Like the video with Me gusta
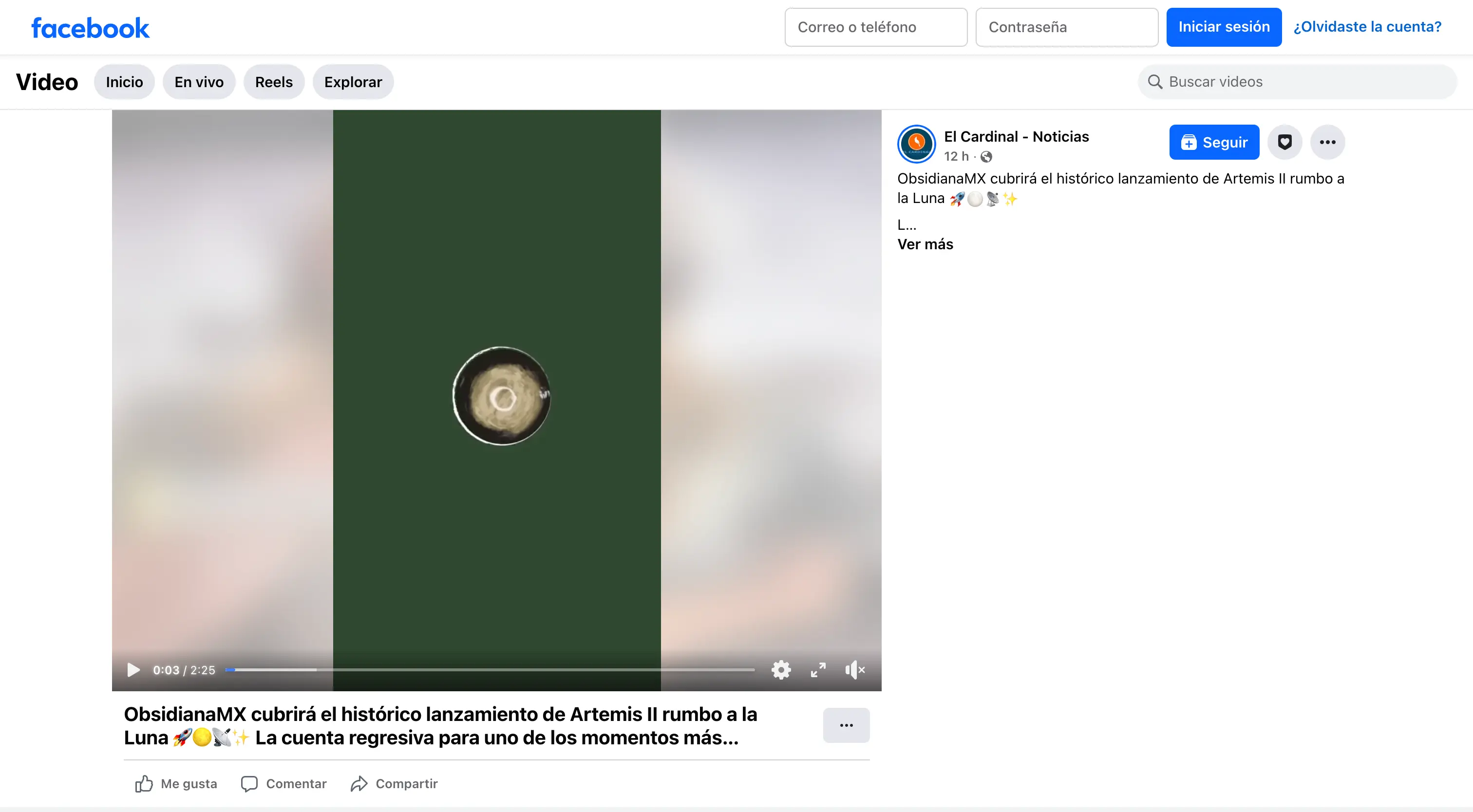Screen dimensions: 1473x812 pos(176,783)
